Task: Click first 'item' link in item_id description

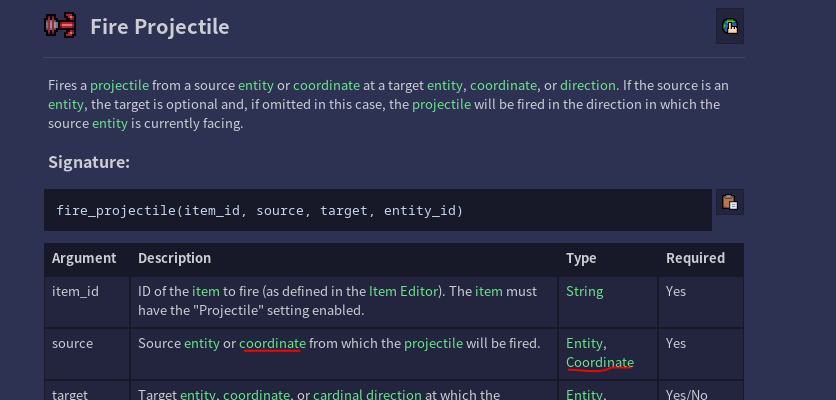Action: pos(206,291)
